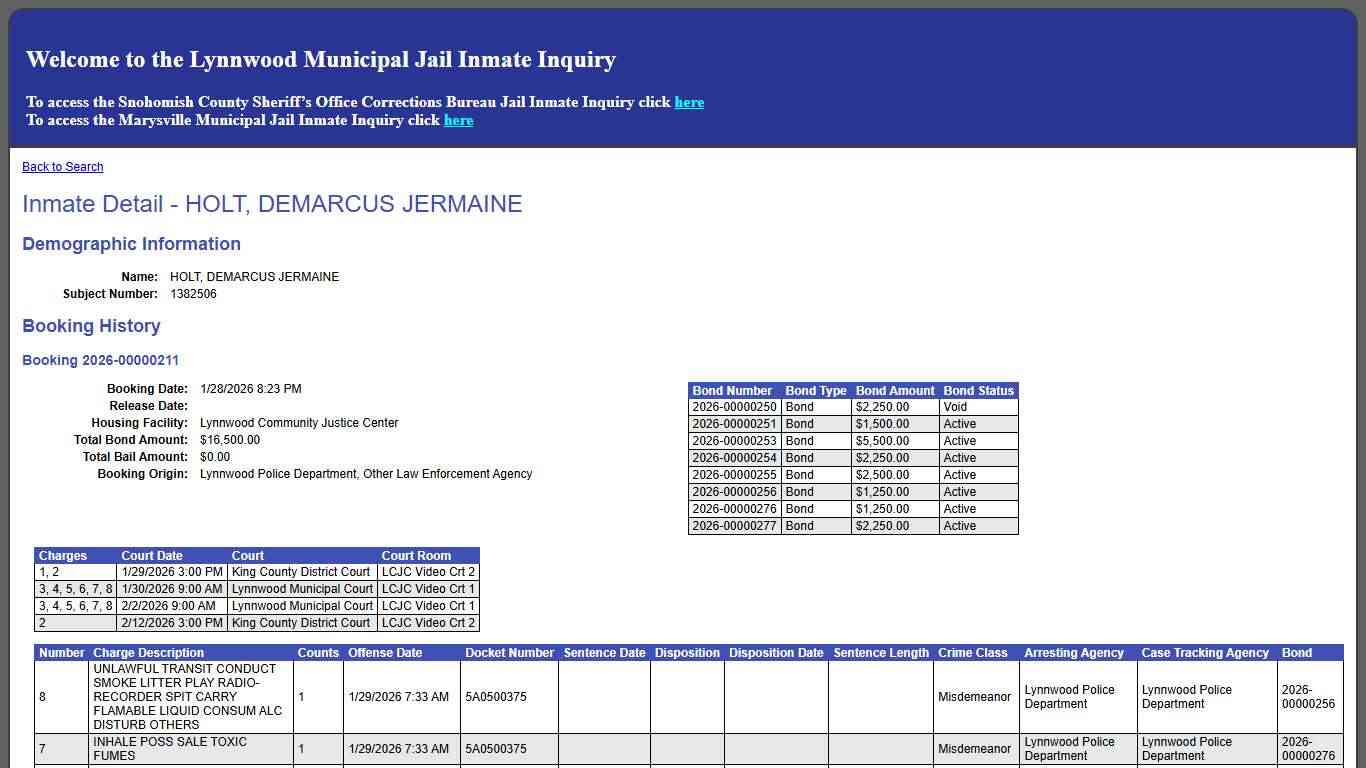Select the Booking 2026-00000211 heading
The height and width of the screenshot is (768, 1366).
click(100, 360)
